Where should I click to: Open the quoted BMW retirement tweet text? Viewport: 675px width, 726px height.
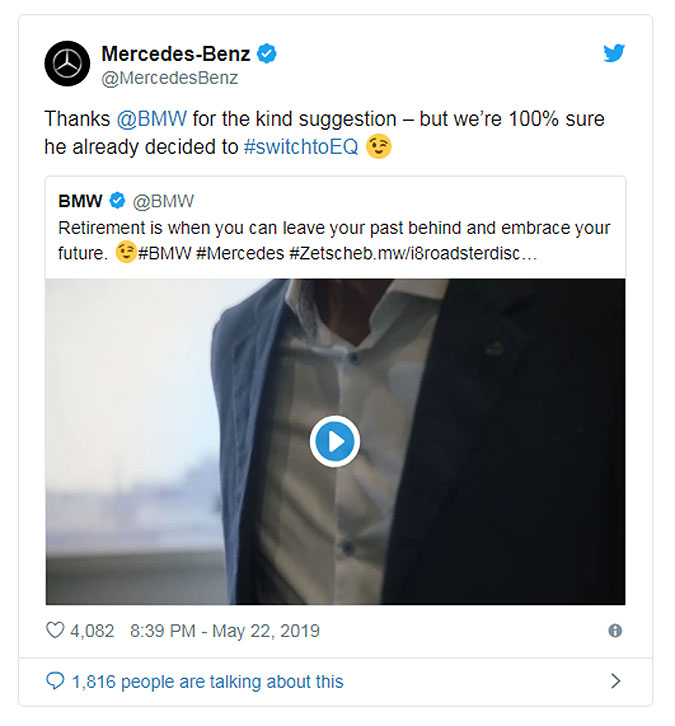334,241
